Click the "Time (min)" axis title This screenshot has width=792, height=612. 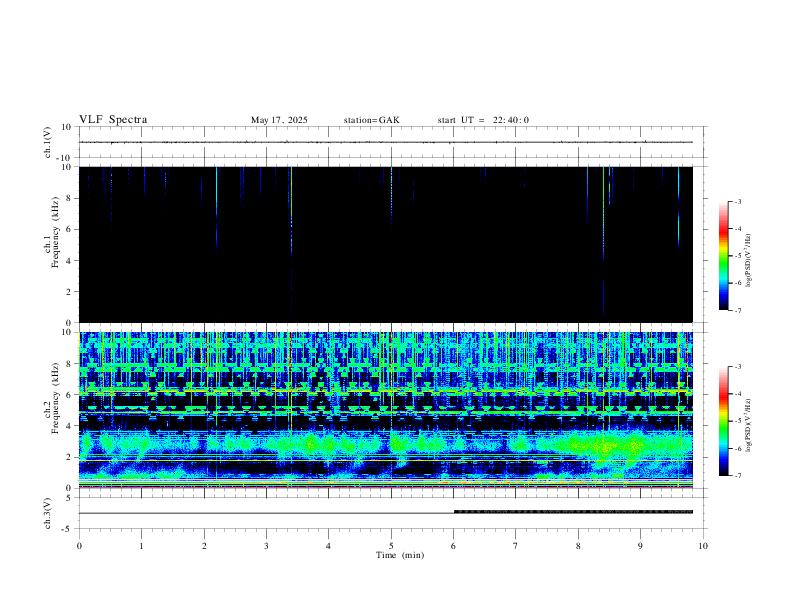(x=400, y=555)
